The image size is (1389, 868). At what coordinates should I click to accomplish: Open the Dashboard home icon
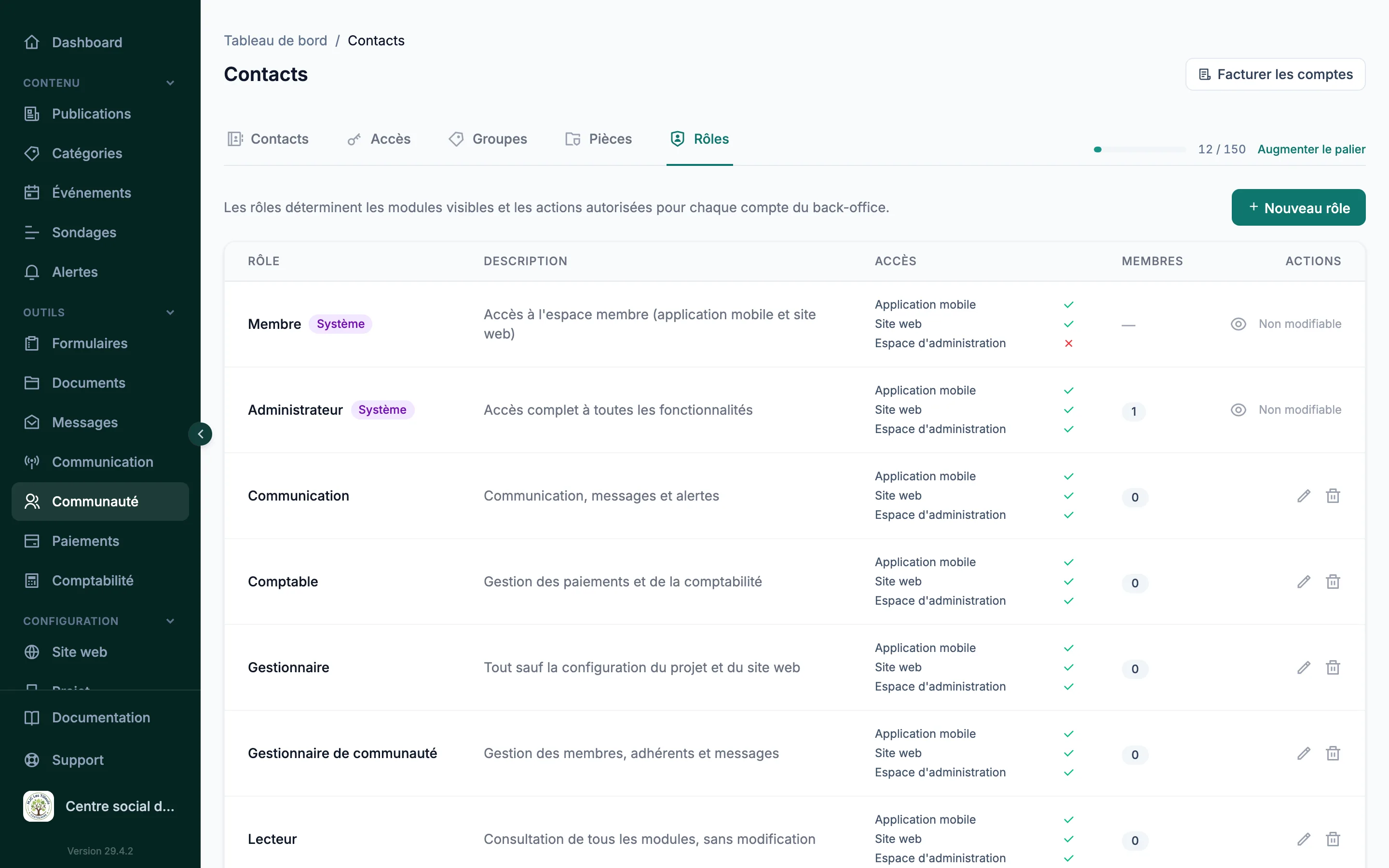coord(32,42)
